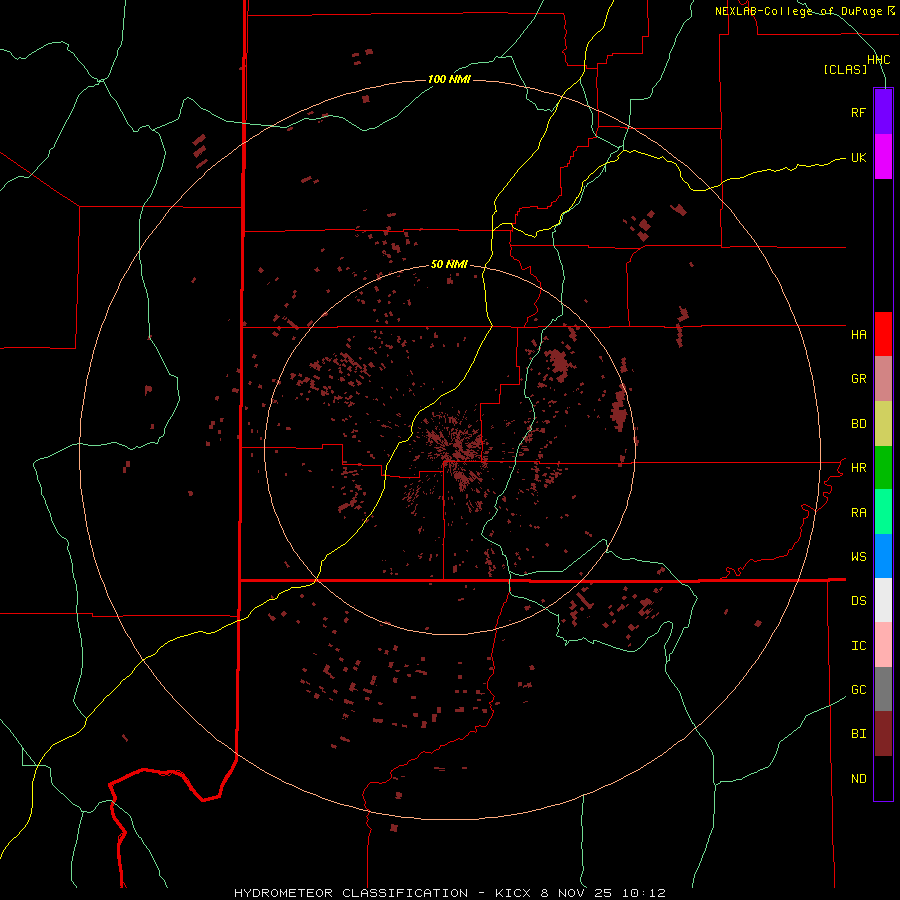Click the dark red BI swatch
The image size is (900, 900).
tap(883, 734)
